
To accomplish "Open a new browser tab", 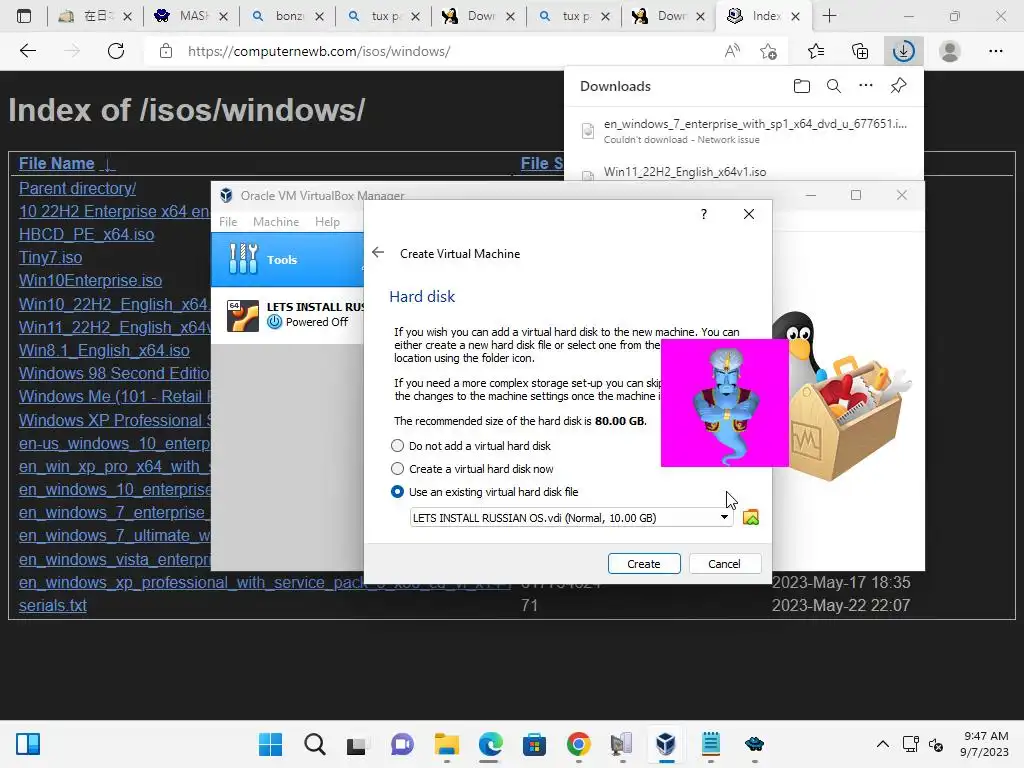I will tap(829, 16).
